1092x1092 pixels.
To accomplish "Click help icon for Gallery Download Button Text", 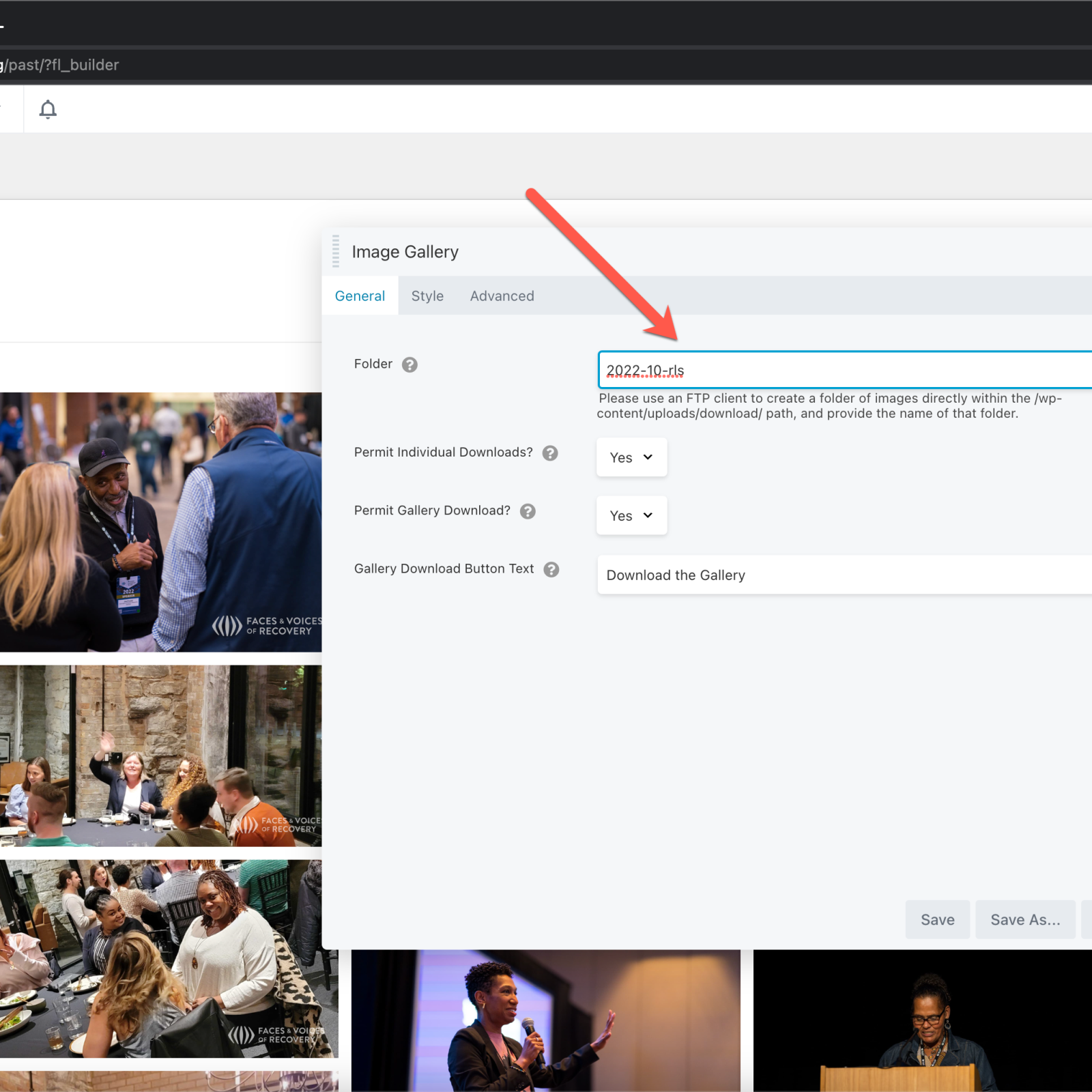I will click(551, 569).
